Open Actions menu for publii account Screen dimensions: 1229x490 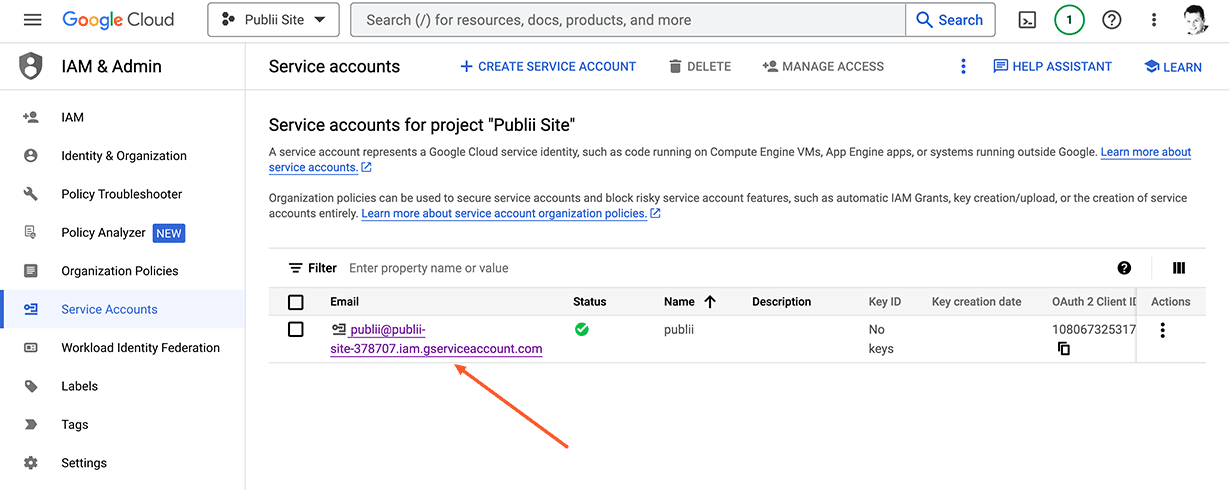1162,330
